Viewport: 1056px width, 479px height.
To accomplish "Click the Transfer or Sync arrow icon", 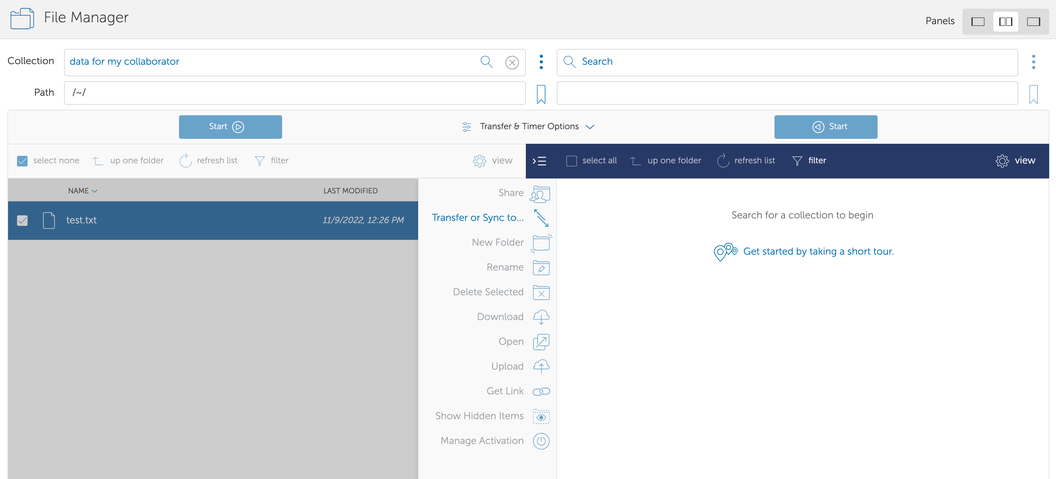I will pyautogui.click(x=541, y=218).
